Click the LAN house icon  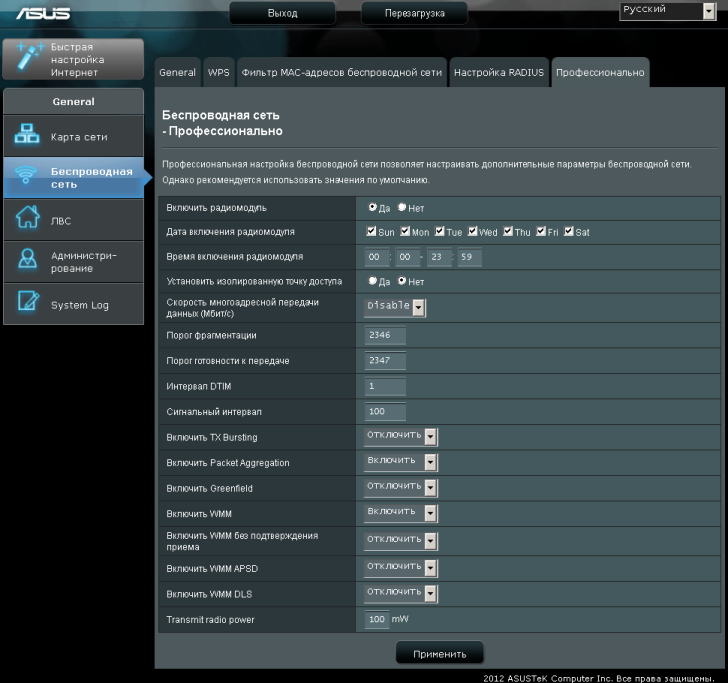point(26,221)
